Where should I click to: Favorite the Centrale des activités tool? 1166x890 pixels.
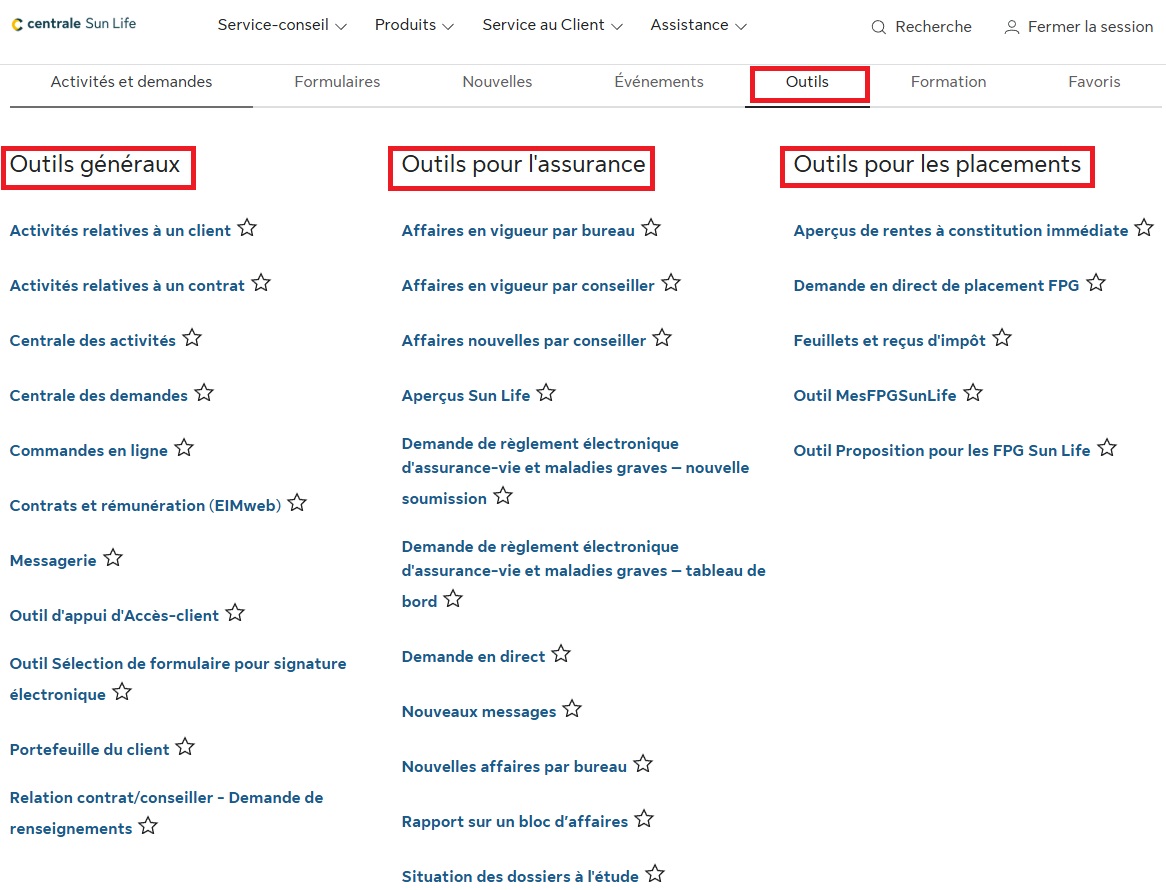pyautogui.click(x=192, y=338)
